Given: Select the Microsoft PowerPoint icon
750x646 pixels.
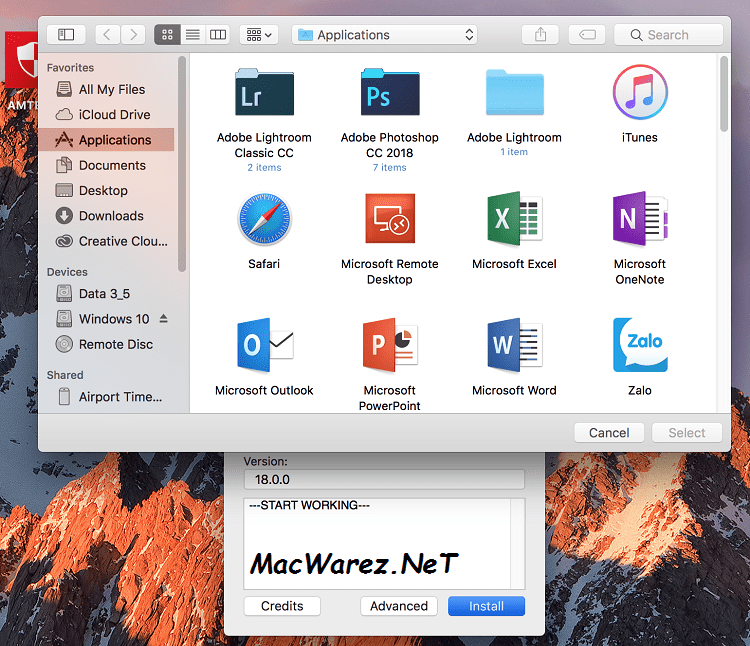Looking at the screenshot, I should click(390, 345).
